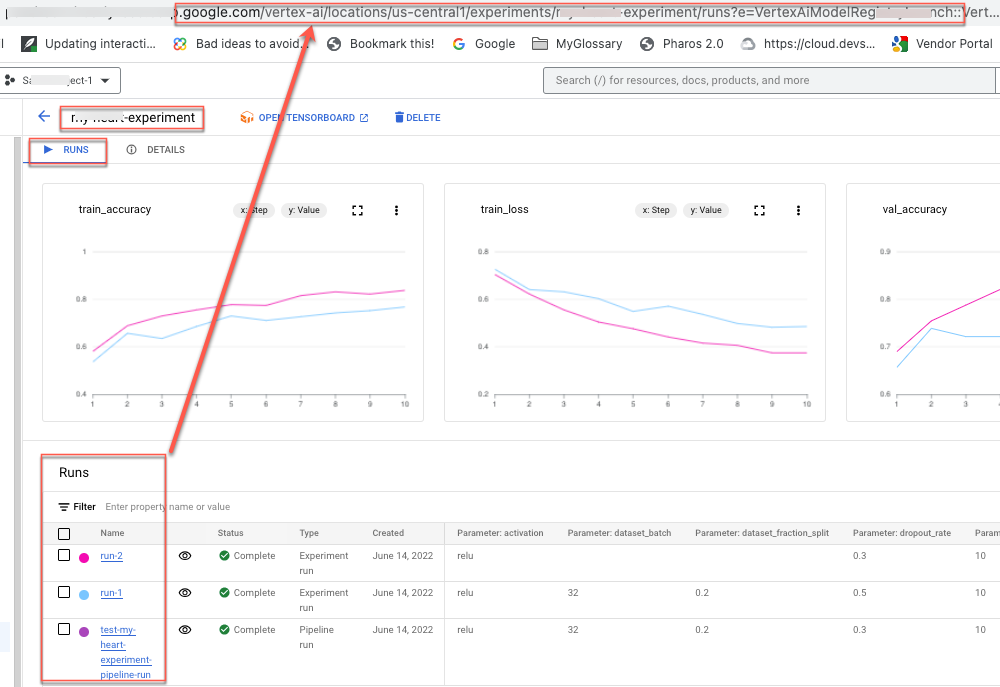The width and height of the screenshot is (1000, 687).
Task: Expand train_accuracy chart to fullscreen
Action: click(357, 210)
